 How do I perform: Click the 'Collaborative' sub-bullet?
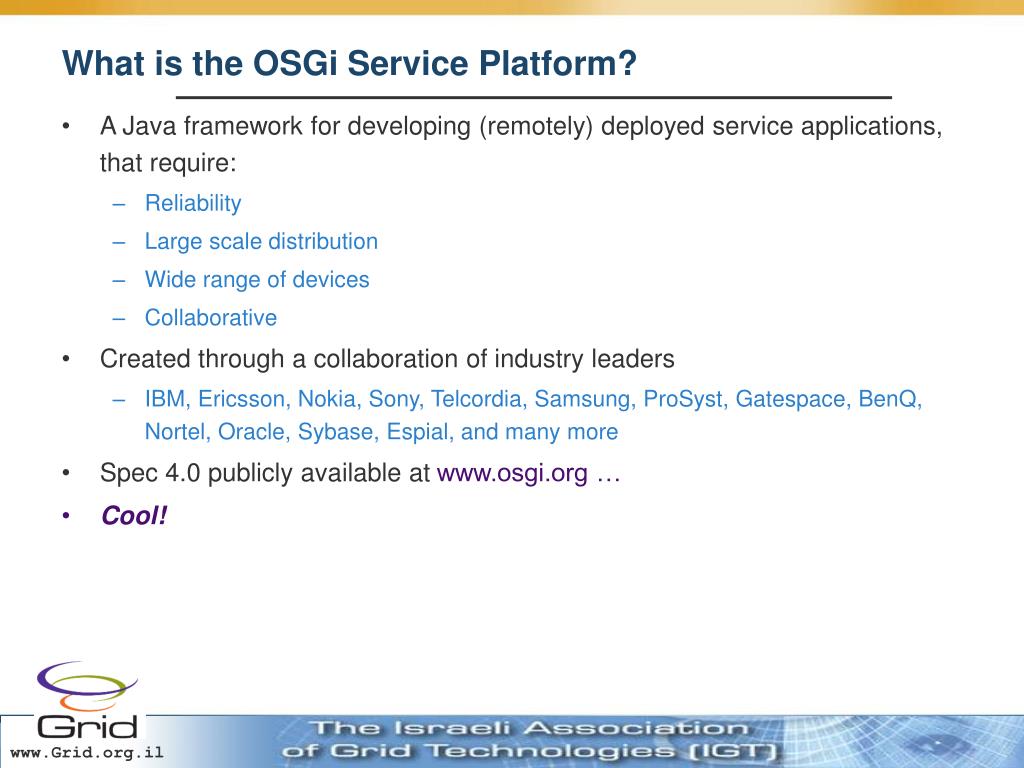point(210,317)
